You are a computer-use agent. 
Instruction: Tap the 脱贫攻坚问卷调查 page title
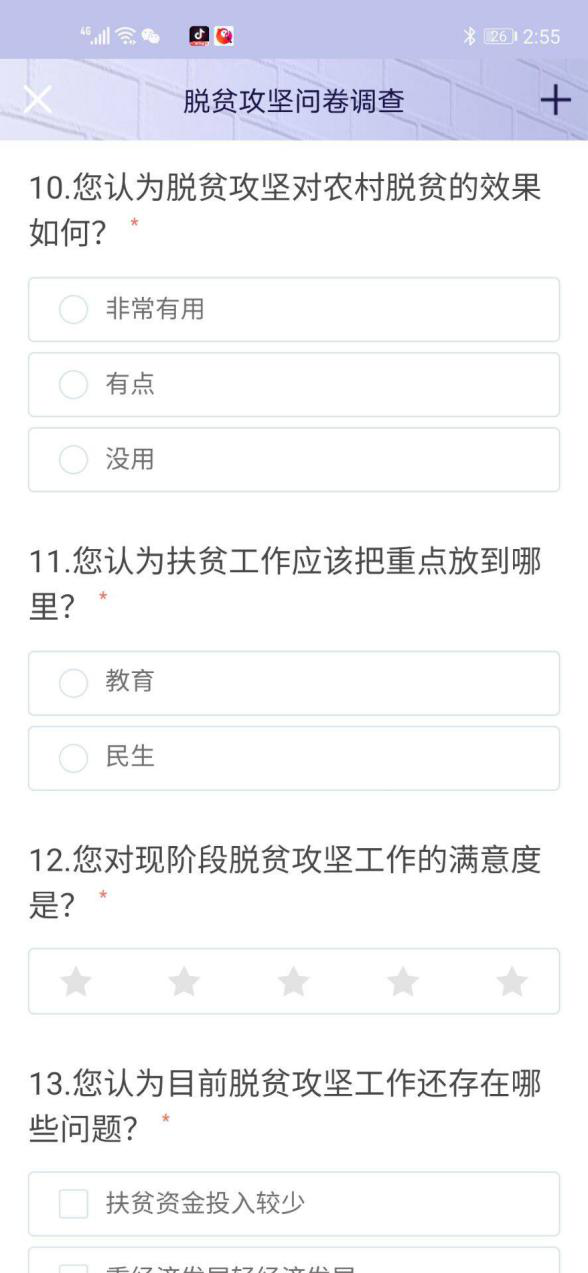point(294,101)
